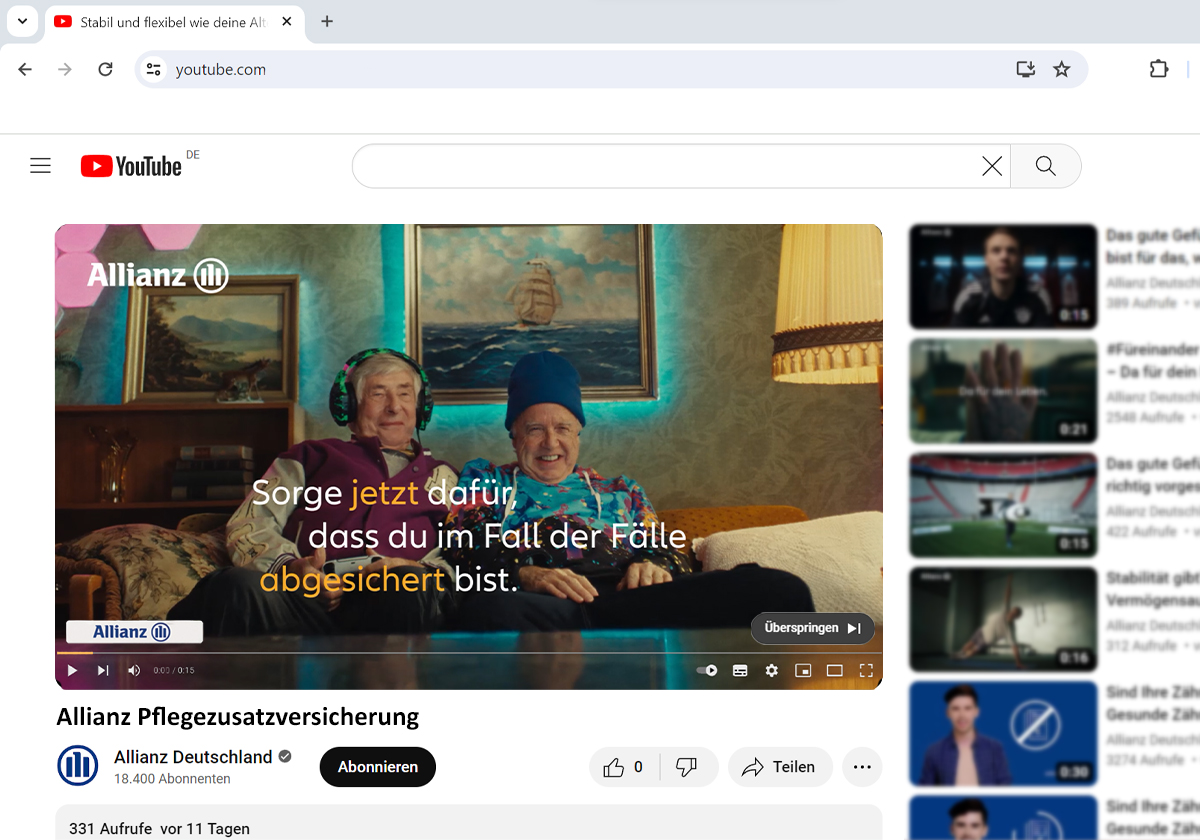
Task: Seek on the video progress bar
Action: click(468, 653)
